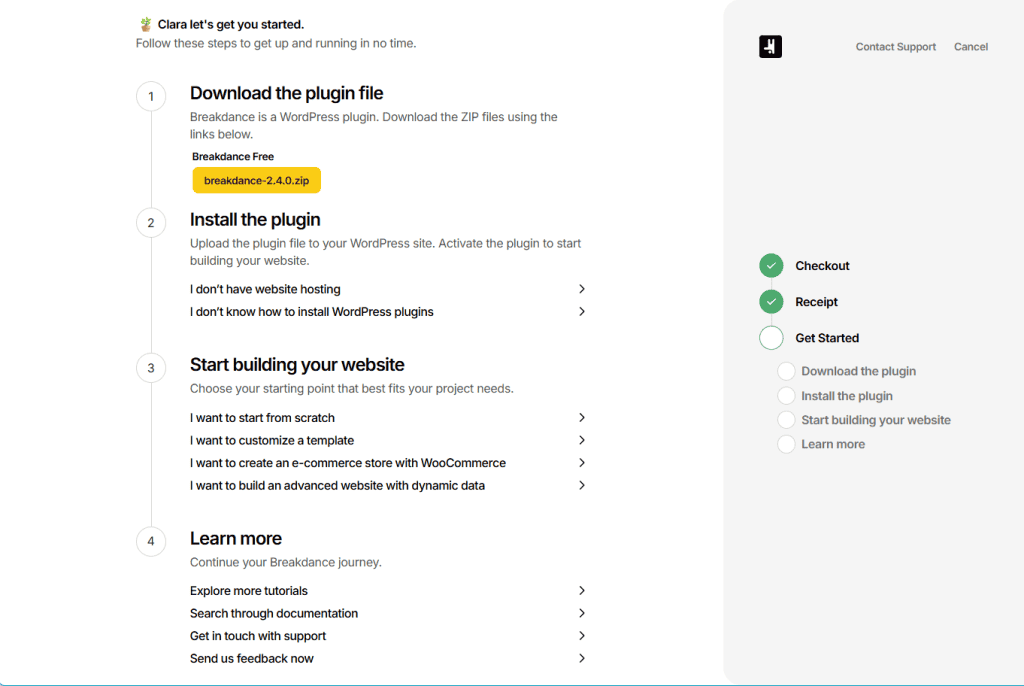1024x686 pixels.
Task: Toggle the Learn more sidebar circle
Action: tap(786, 444)
